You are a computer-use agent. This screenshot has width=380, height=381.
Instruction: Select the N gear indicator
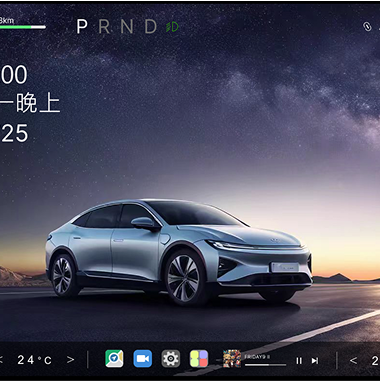point(127,26)
